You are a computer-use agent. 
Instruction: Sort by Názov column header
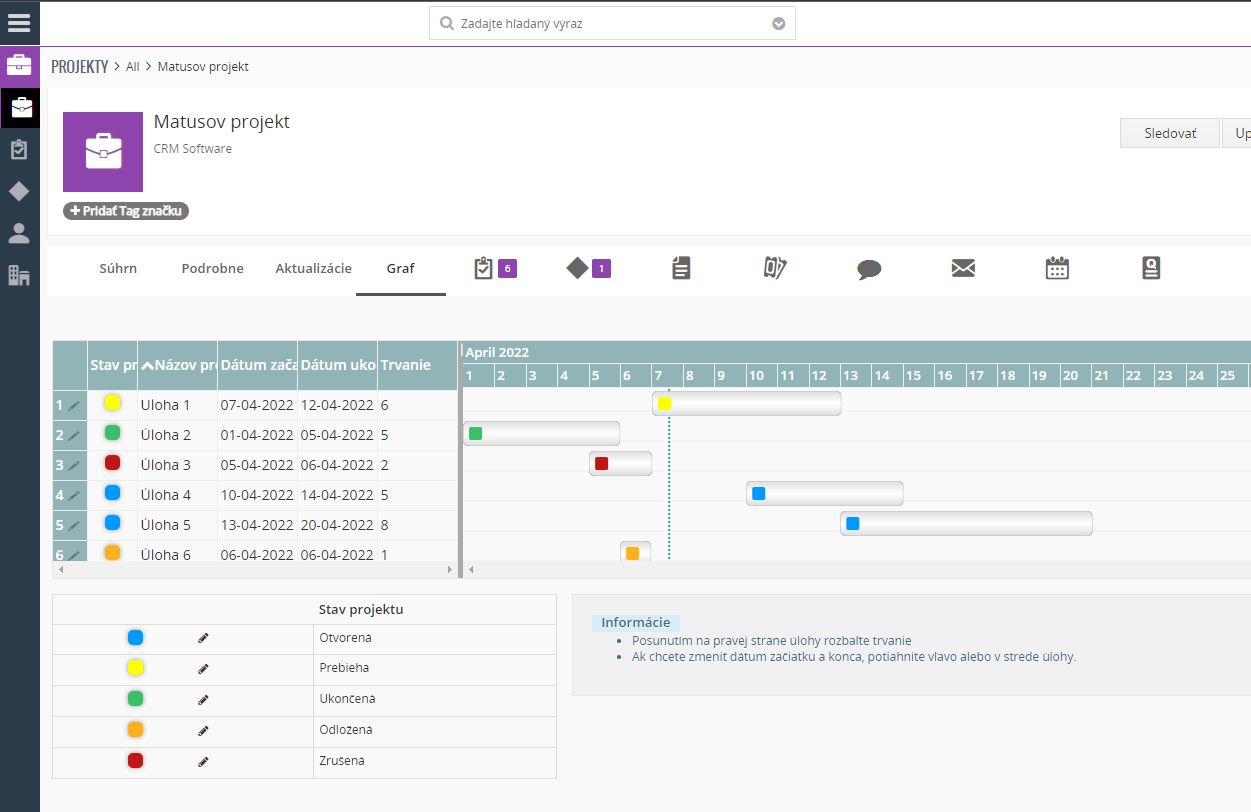click(x=178, y=365)
